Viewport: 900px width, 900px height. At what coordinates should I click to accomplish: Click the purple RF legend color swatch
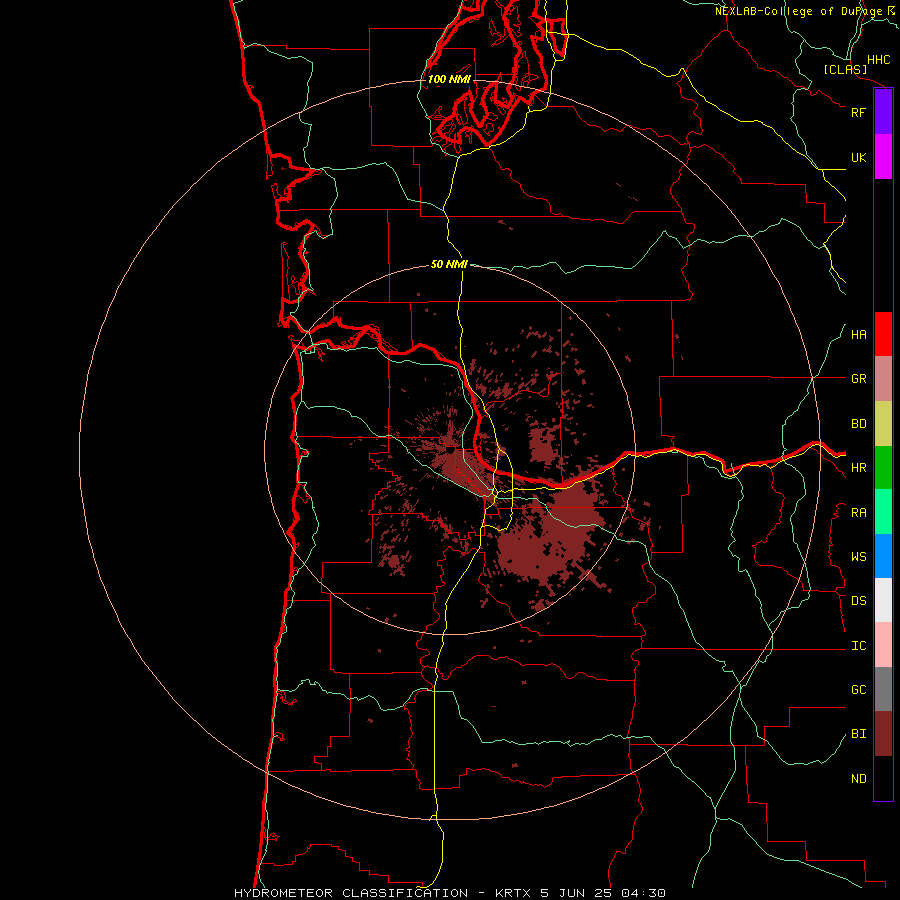pos(883,112)
